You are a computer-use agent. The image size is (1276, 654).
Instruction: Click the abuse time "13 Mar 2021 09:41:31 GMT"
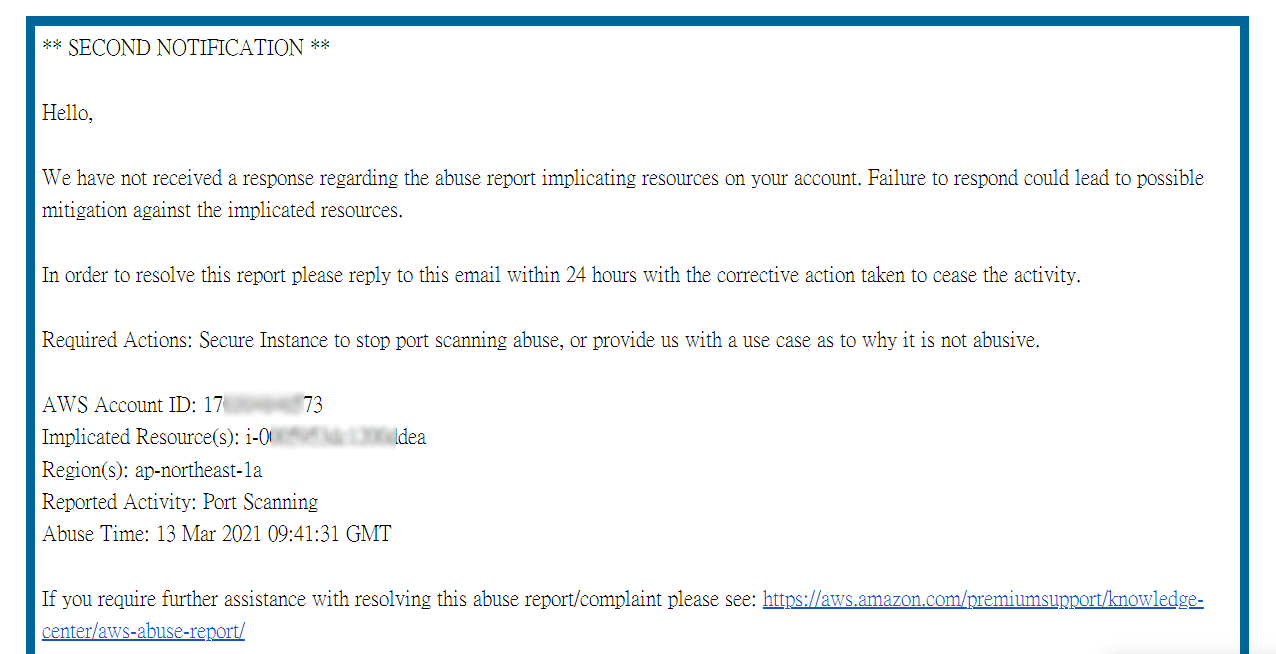coord(273,534)
